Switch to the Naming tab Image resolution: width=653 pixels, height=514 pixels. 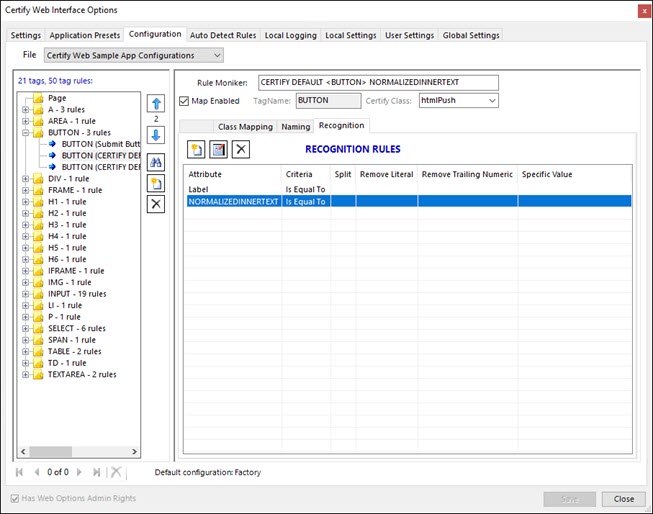tap(296, 127)
